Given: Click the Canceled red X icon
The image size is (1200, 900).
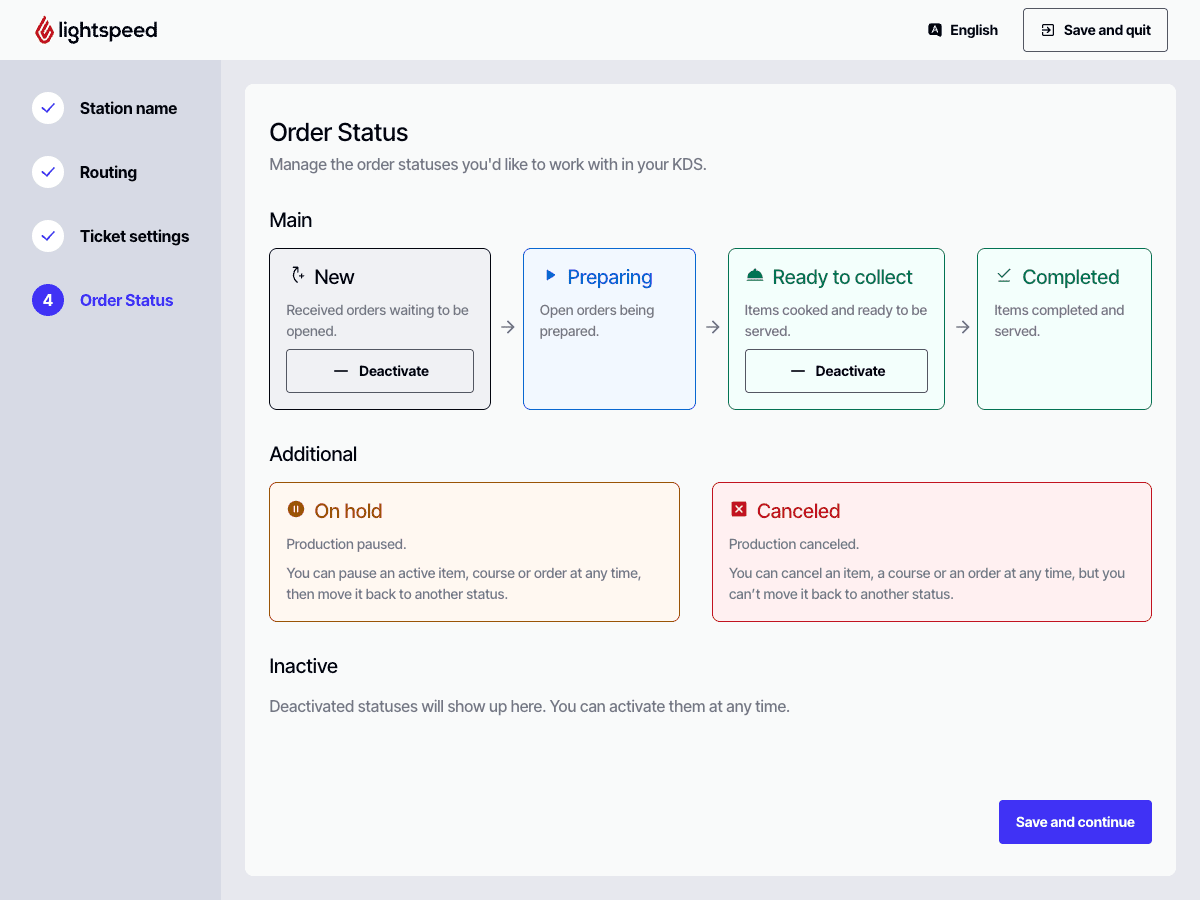Looking at the screenshot, I should click(739, 510).
